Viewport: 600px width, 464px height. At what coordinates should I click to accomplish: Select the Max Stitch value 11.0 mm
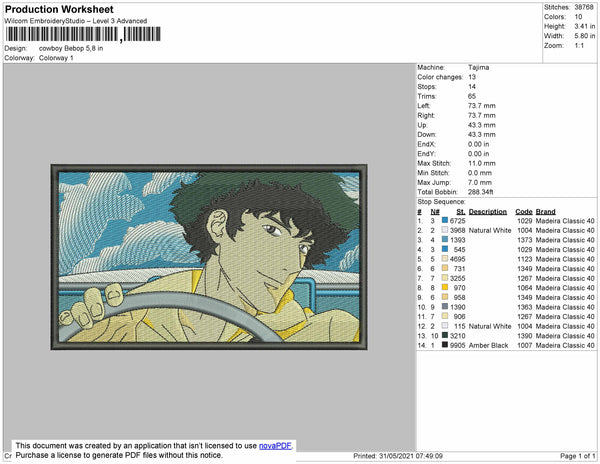tap(481, 163)
